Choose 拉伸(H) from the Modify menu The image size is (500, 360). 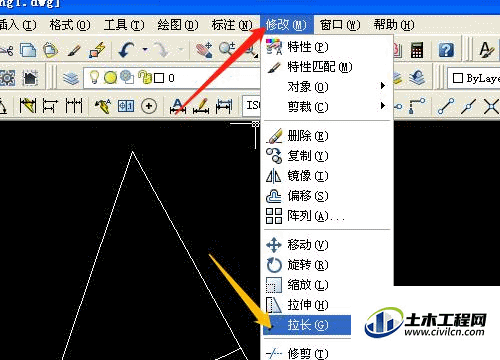(307, 305)
